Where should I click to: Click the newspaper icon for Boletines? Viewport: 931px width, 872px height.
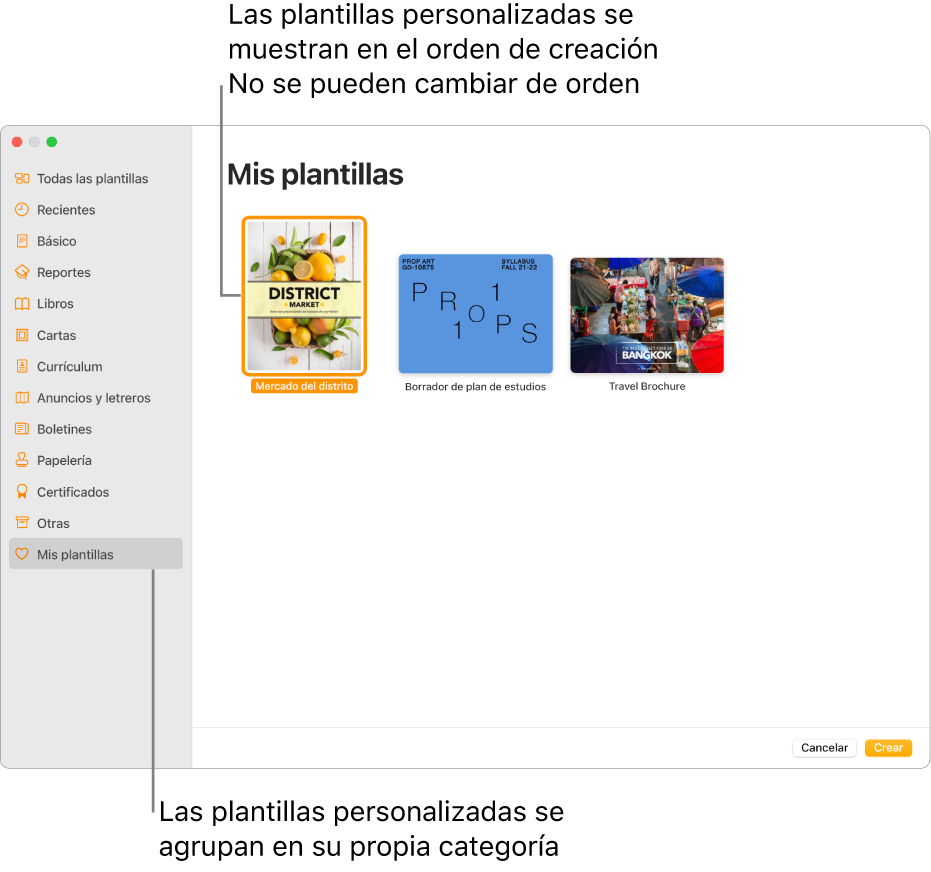click(22, 429)
